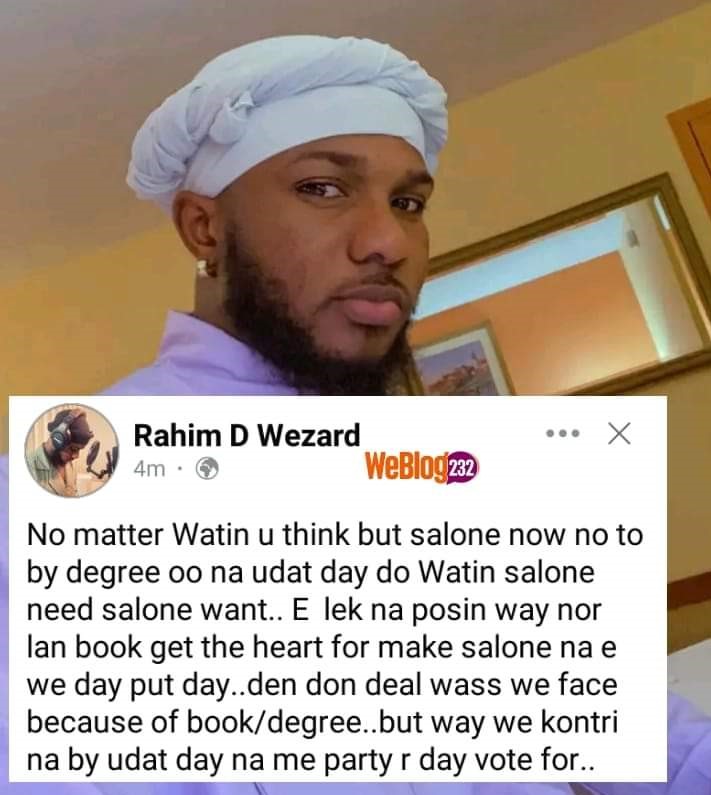711x795 pixels.
Task: Click the wooden door frame at right edge
Action: 690,152
